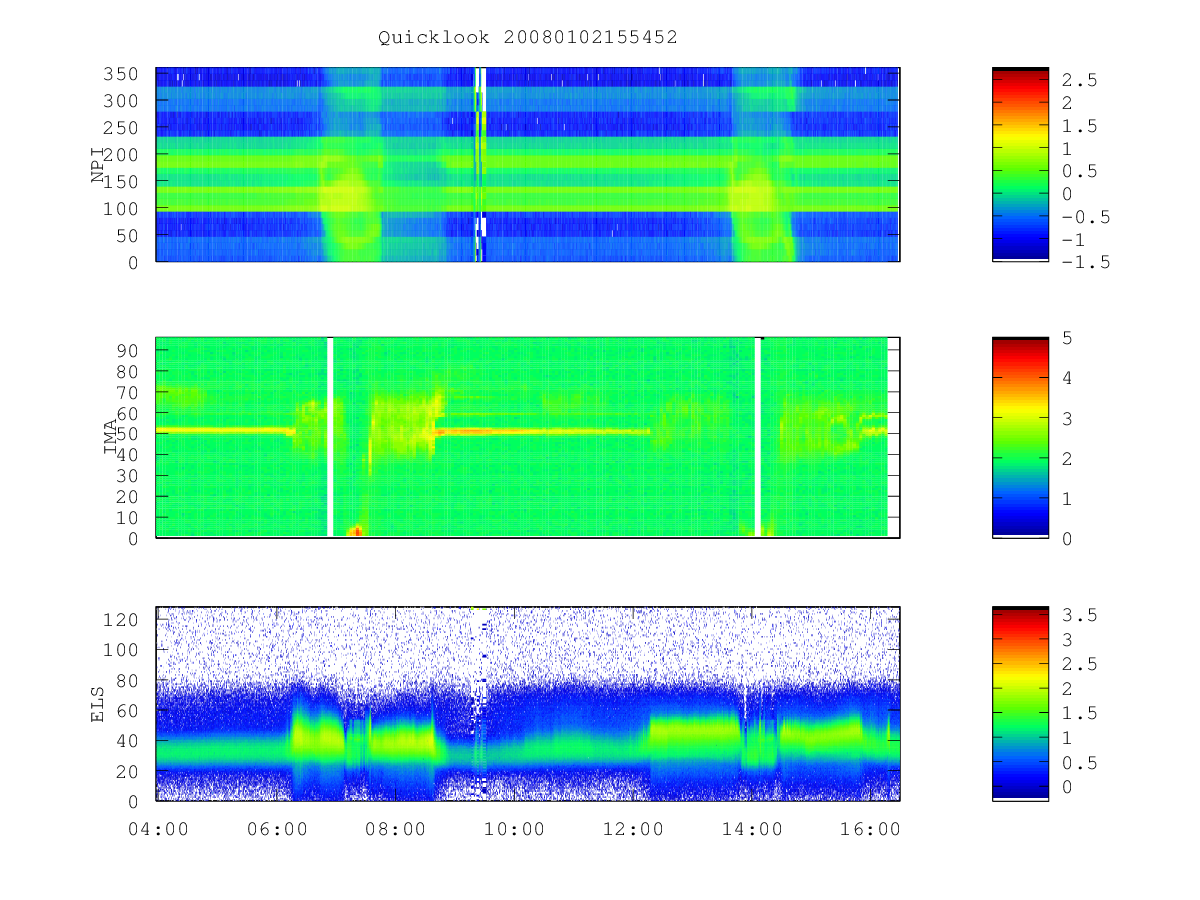
Task: Click inside the ELS spectrogram plot
Action: (x=528, y=704)
